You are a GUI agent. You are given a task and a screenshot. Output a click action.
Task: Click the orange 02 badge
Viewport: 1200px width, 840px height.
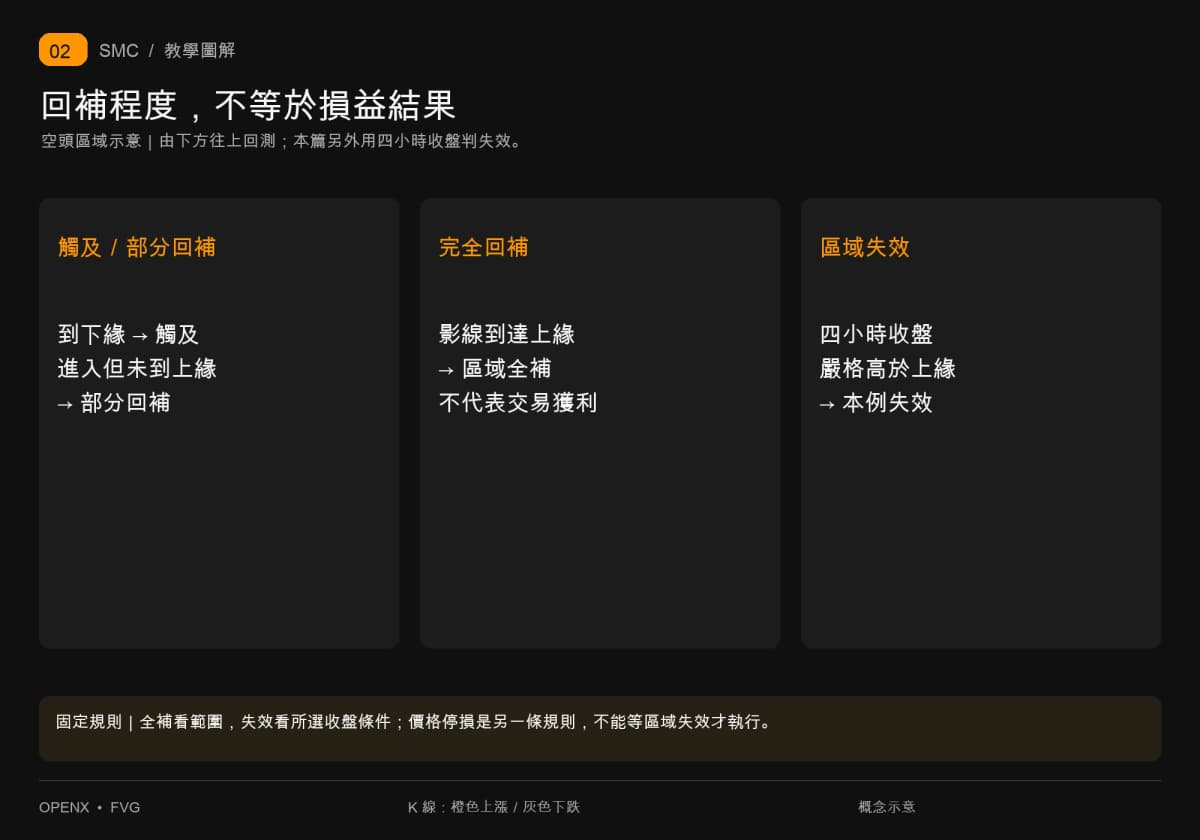pos(63,50)
